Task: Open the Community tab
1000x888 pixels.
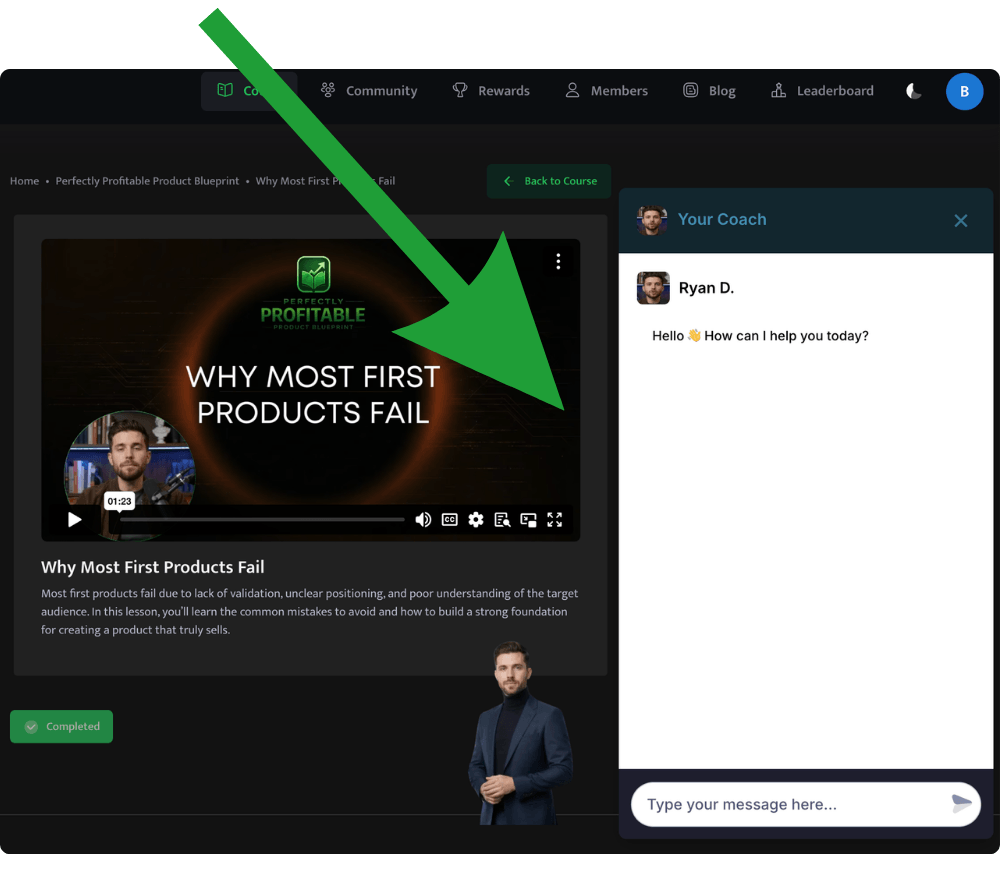Action: pyautogui.click(x=369, y=91)
